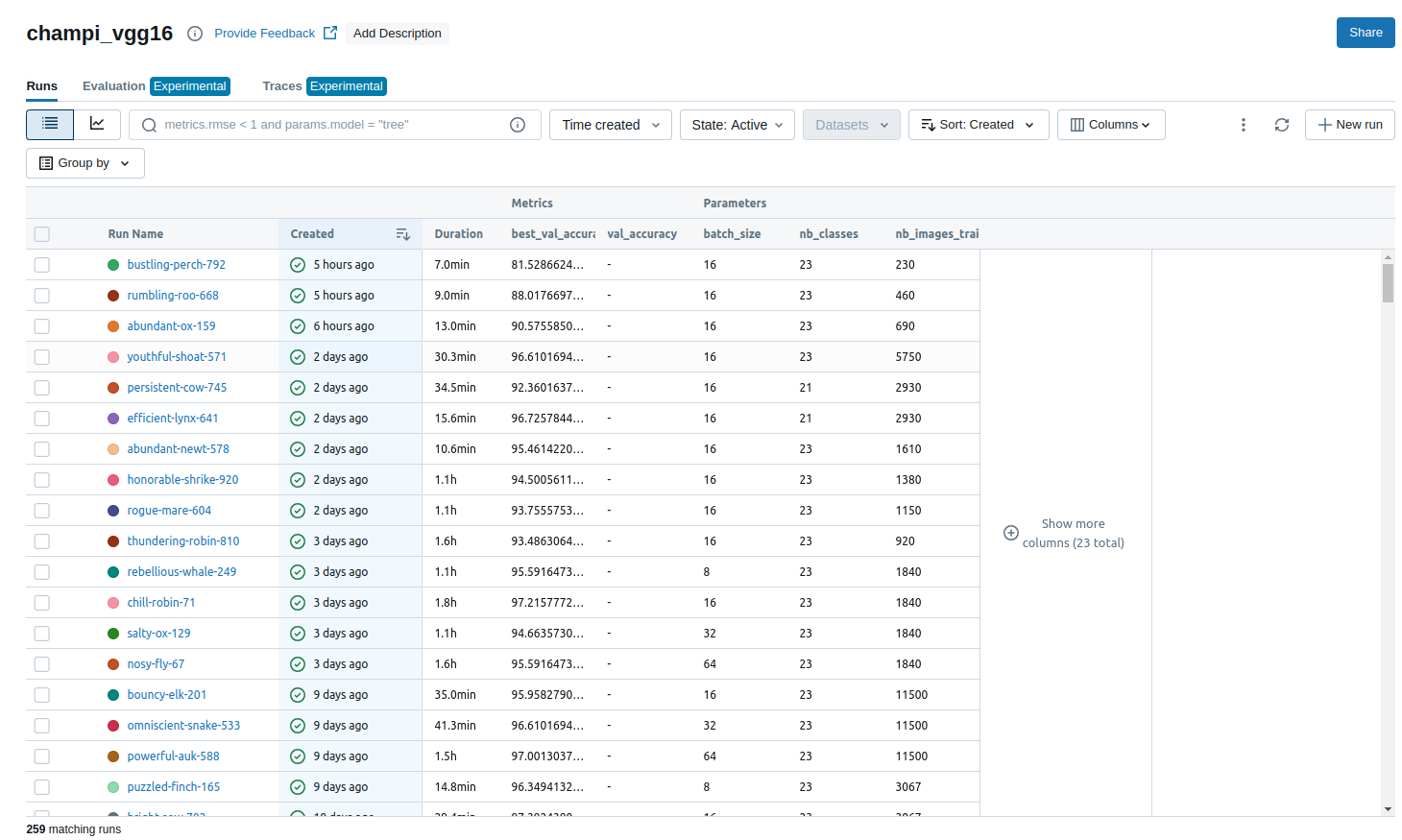Open the Datasets dropdown
The width and height of the screenshot is (1402, 840).
tap(852, 125)
